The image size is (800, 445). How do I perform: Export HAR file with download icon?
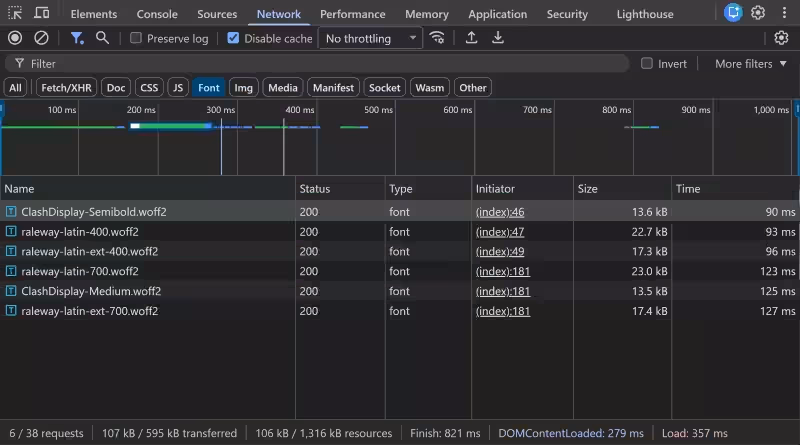497,38
